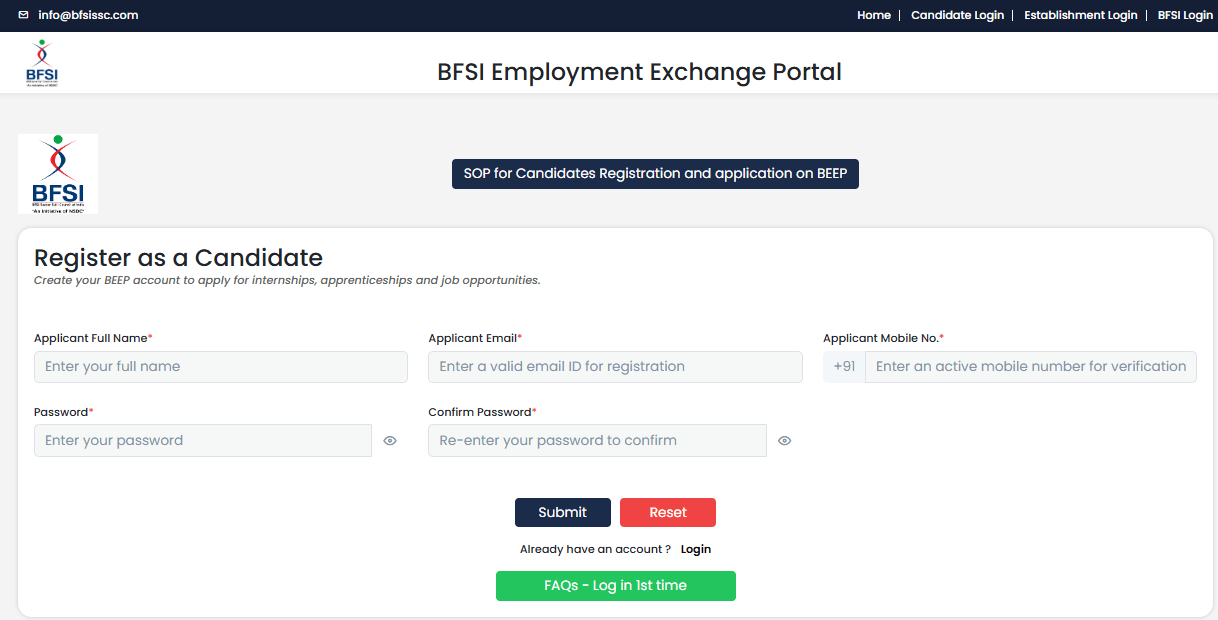Reveal the confirm password using eye icon
This screenshot has height=620, width=1218.
[x=784, y=440]
